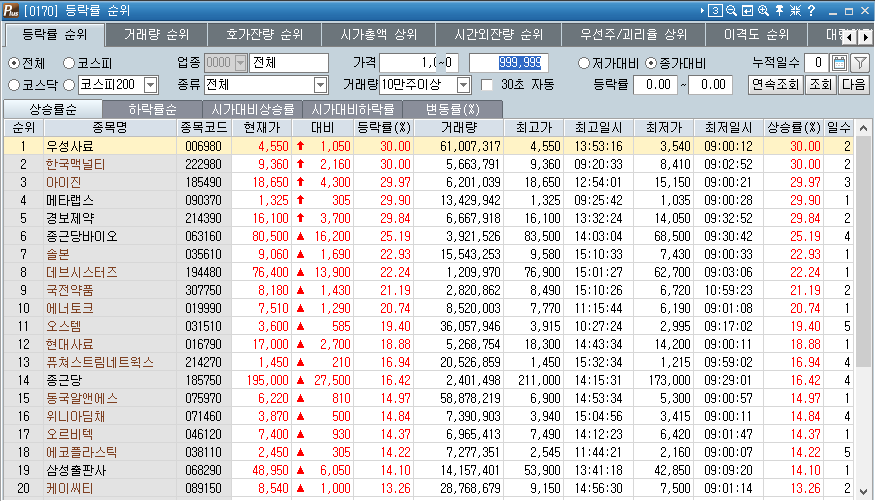
Task: Switch to the 호가잔량 순위 tab
Action: click(x=265, y=35)
